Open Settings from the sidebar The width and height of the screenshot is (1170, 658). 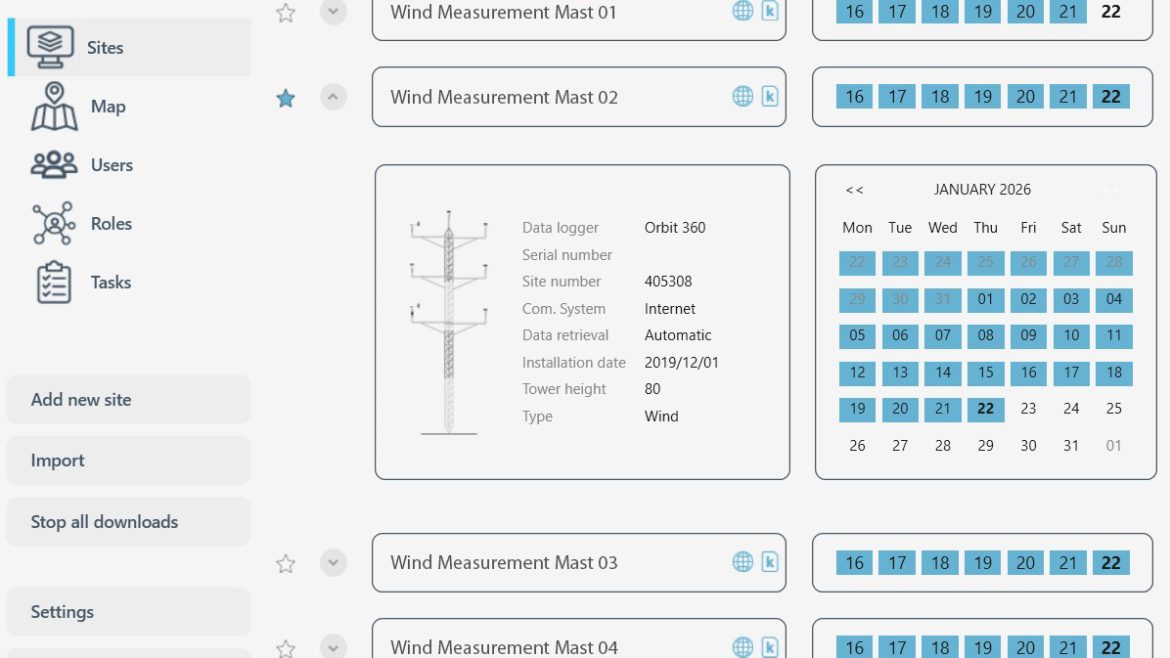tap(61, 611)
